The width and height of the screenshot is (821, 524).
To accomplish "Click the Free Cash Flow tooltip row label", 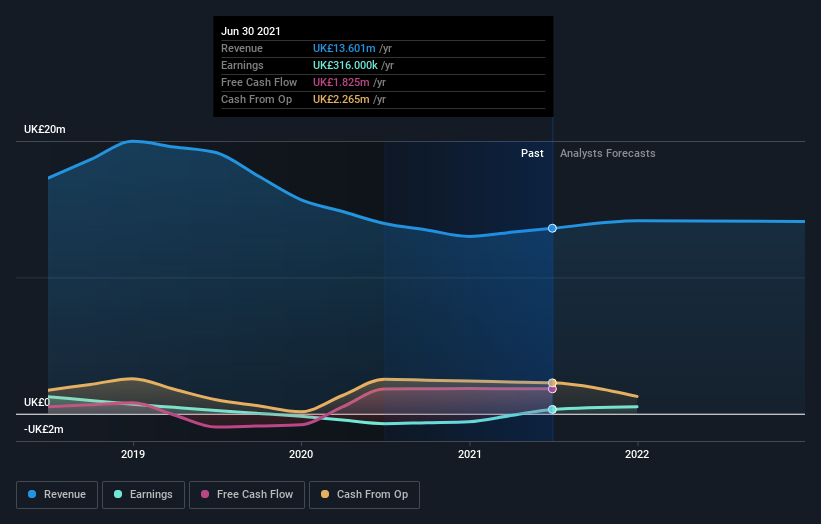I will click(x=259, y=82).
